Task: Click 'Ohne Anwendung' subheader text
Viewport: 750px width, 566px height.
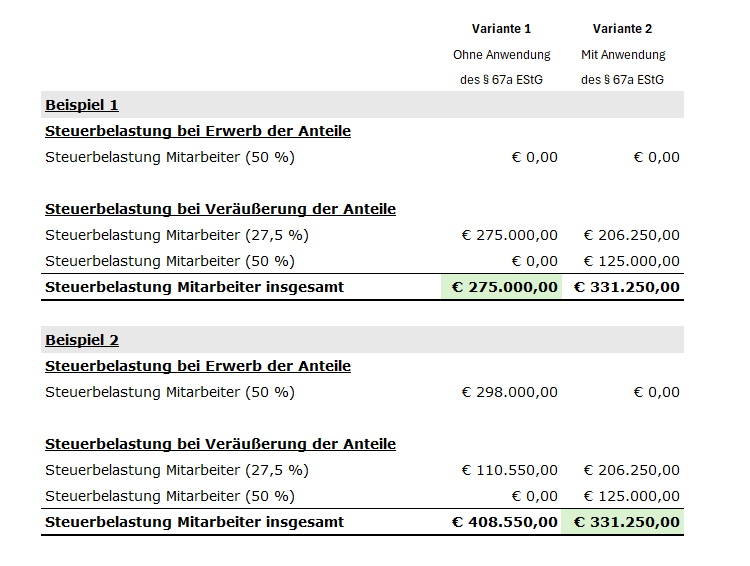Action: [x=502, y=55]
